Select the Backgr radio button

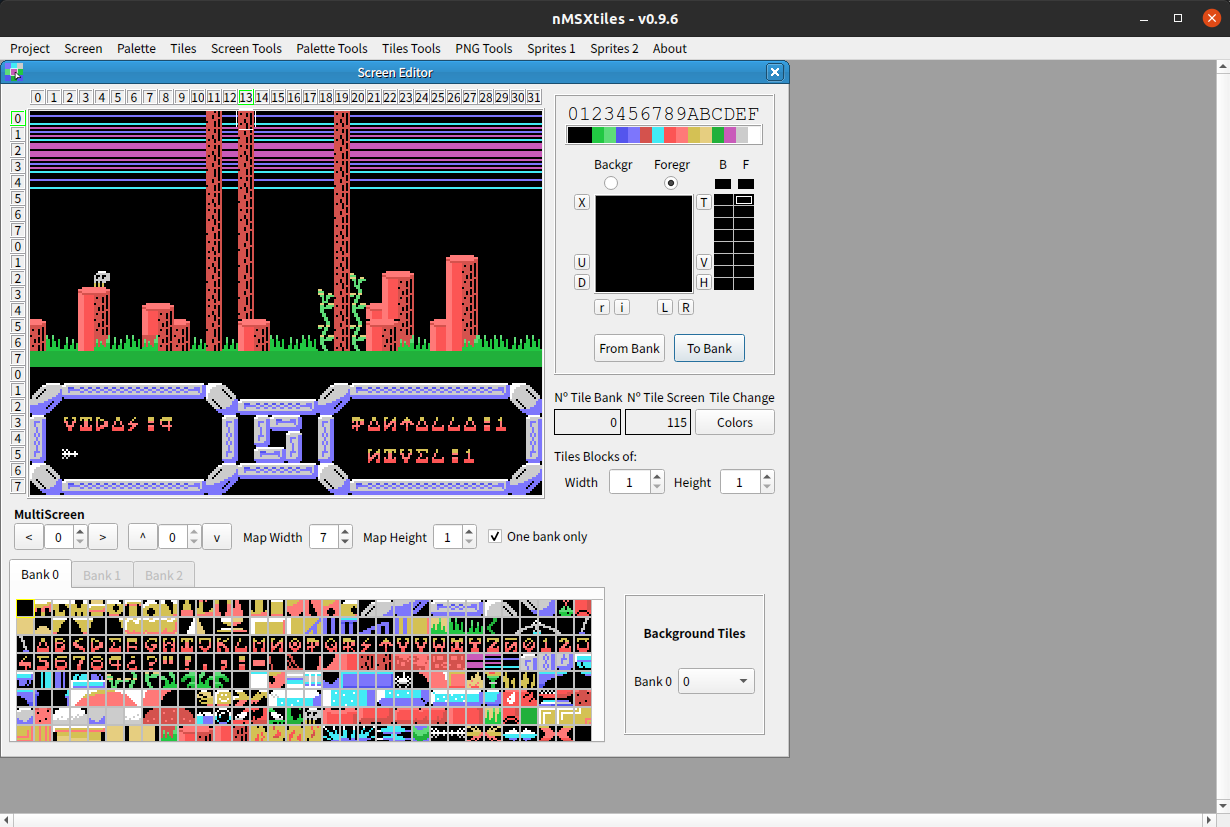click(611, 182)
